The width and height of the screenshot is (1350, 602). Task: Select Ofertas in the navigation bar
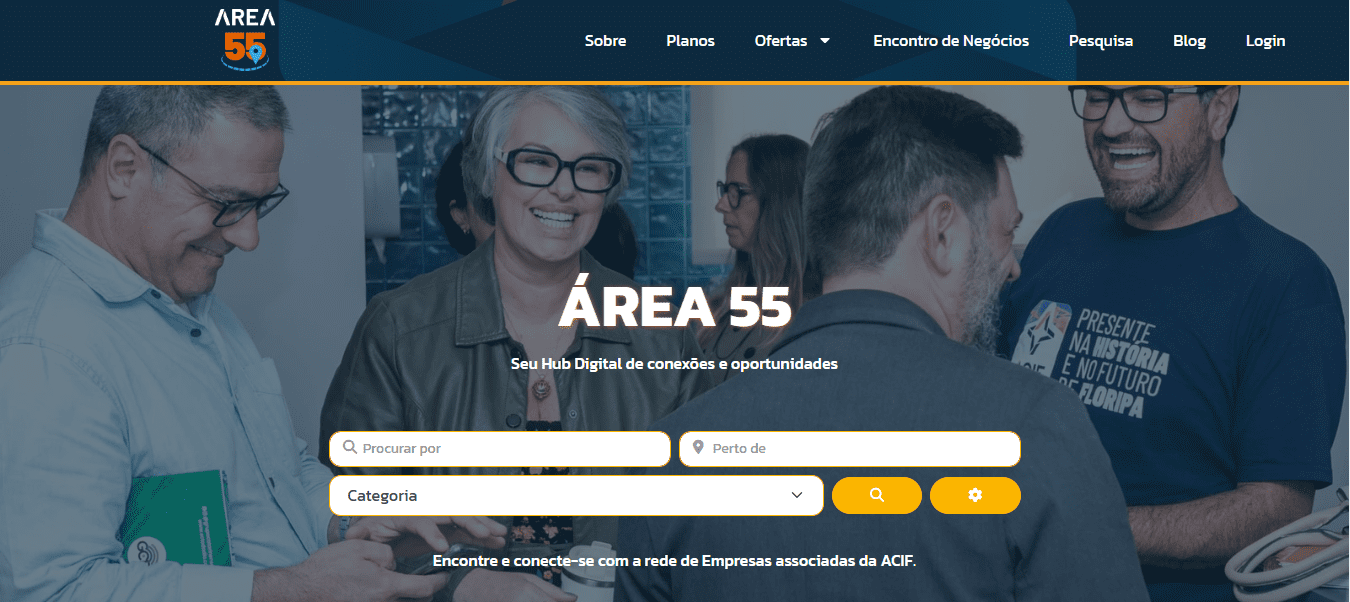click(781, 41)
